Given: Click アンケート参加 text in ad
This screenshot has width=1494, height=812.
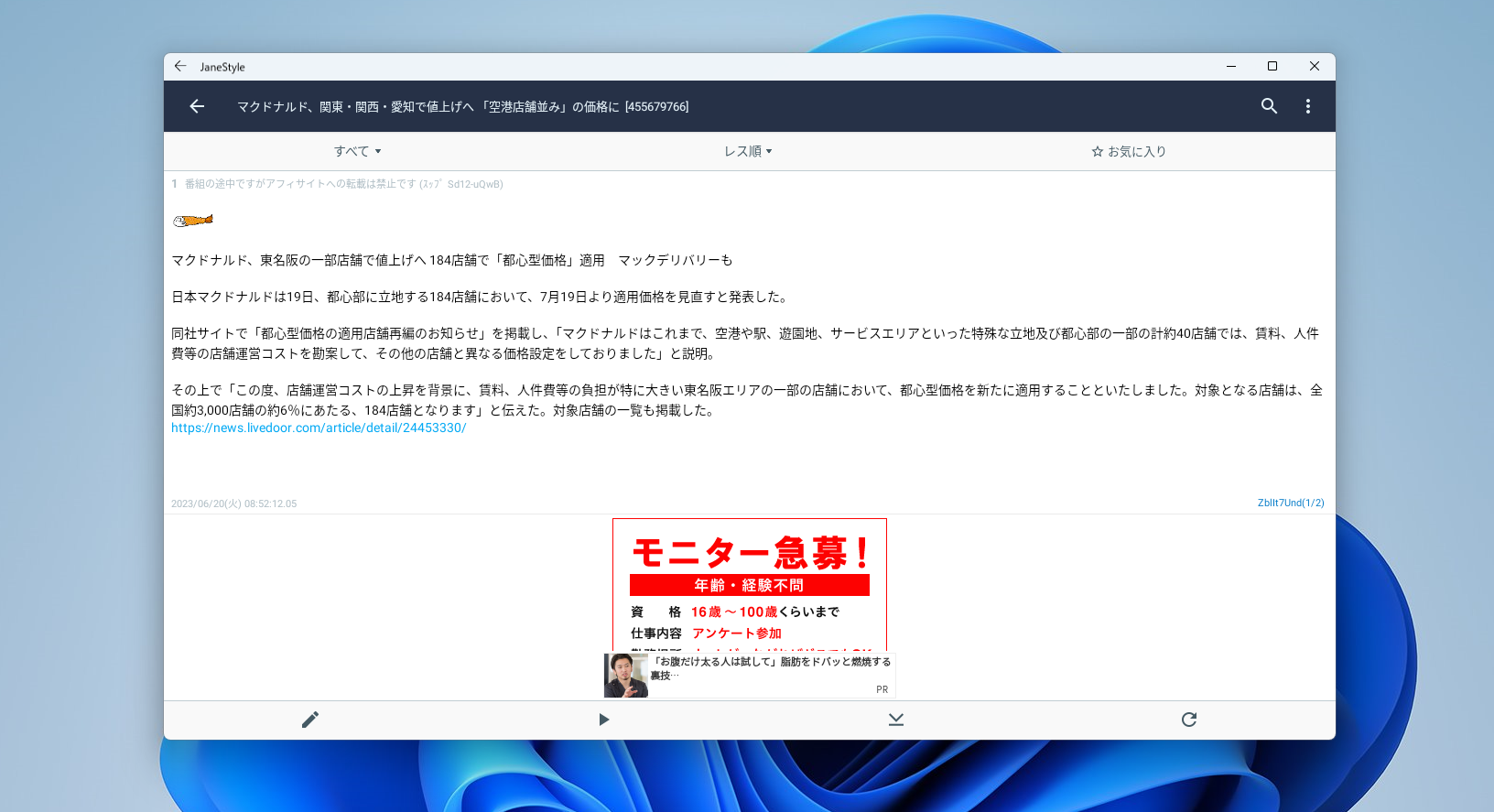Looking at the screenshot, I should 737,633.
